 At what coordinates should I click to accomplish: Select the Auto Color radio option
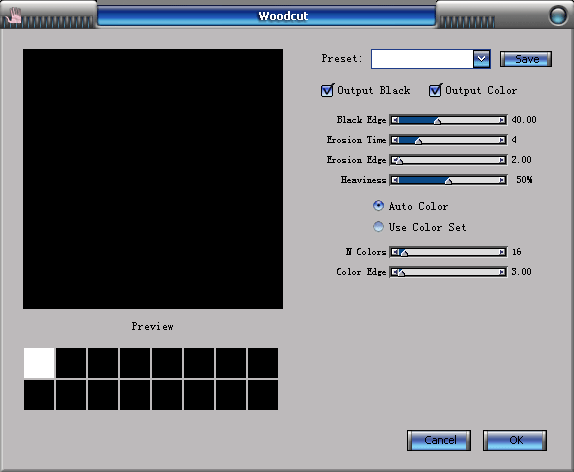pyautogui.click(x=378, y=206)
